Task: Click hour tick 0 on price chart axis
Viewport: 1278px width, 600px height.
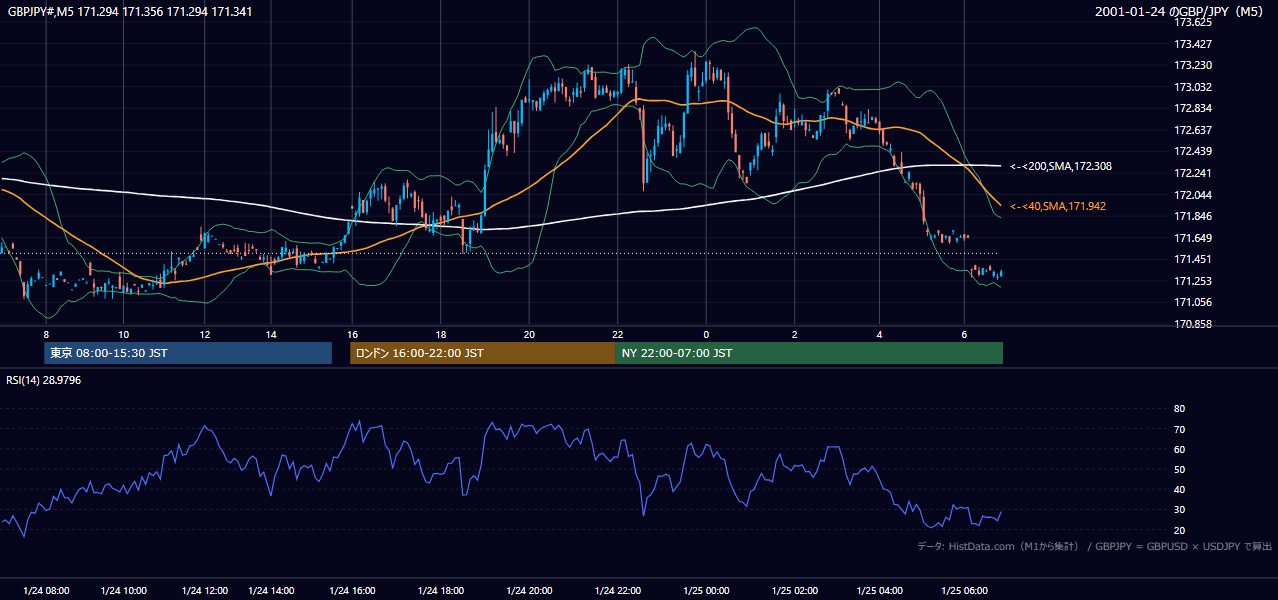Action: click(706, 334)
